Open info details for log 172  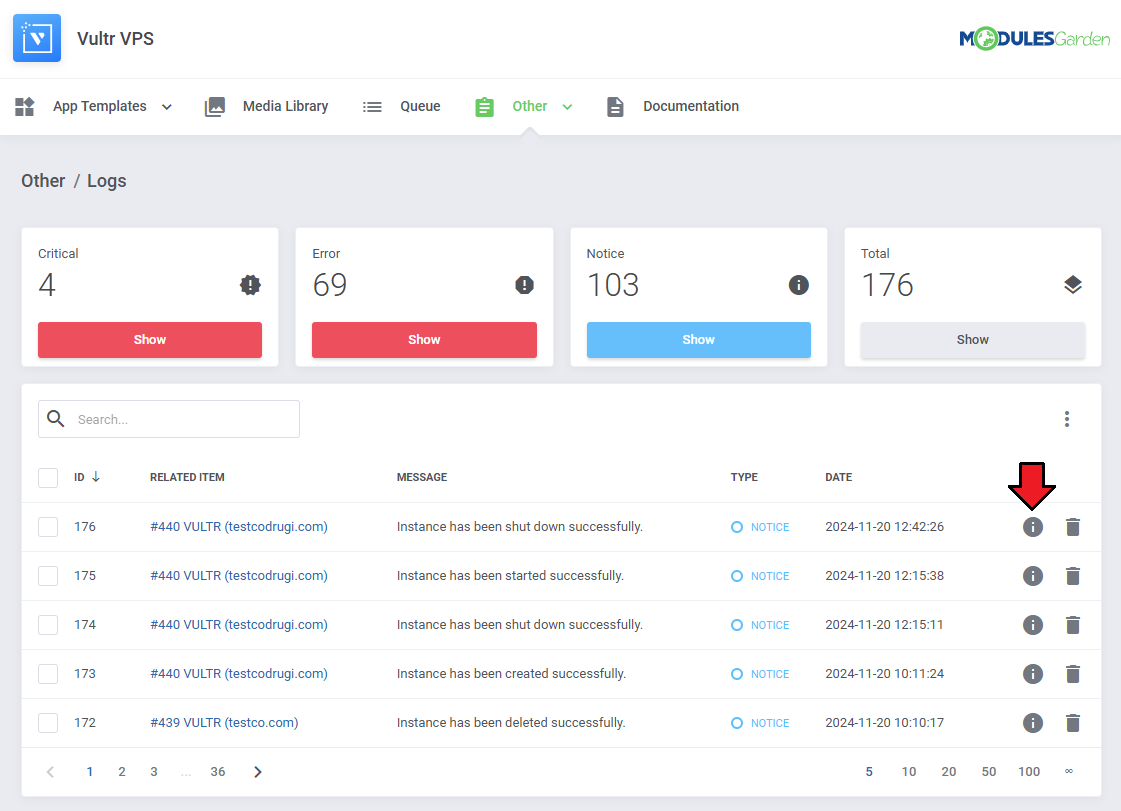point(1032,723)
